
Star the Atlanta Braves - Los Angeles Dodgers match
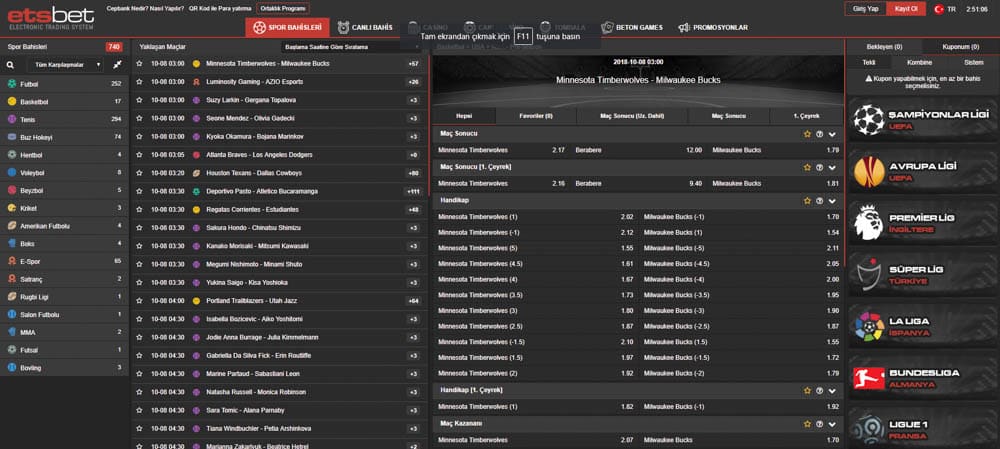pos(139,155)
